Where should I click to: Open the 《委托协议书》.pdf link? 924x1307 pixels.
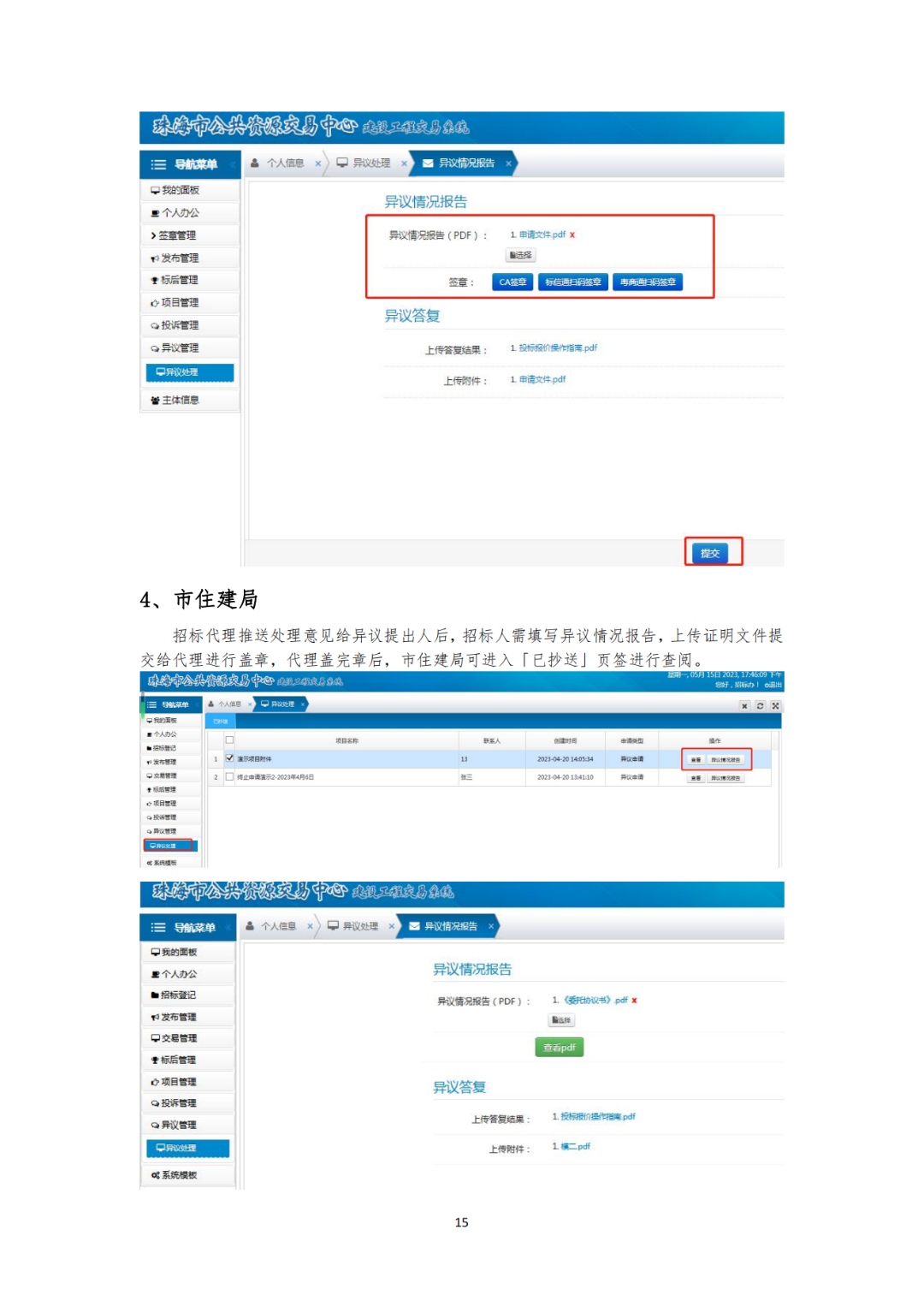(595, 1000)
